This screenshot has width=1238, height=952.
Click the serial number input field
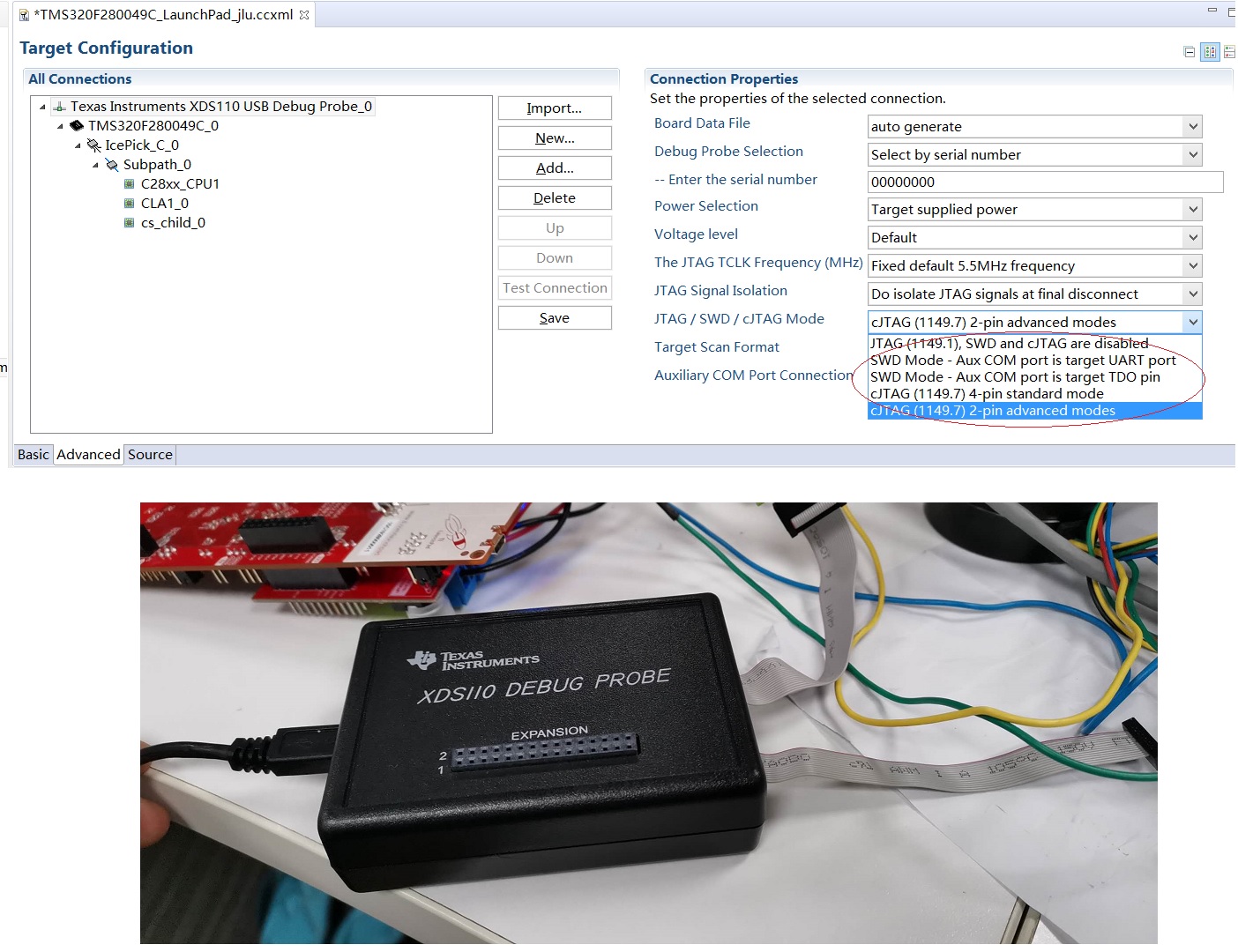[1046, 182]
